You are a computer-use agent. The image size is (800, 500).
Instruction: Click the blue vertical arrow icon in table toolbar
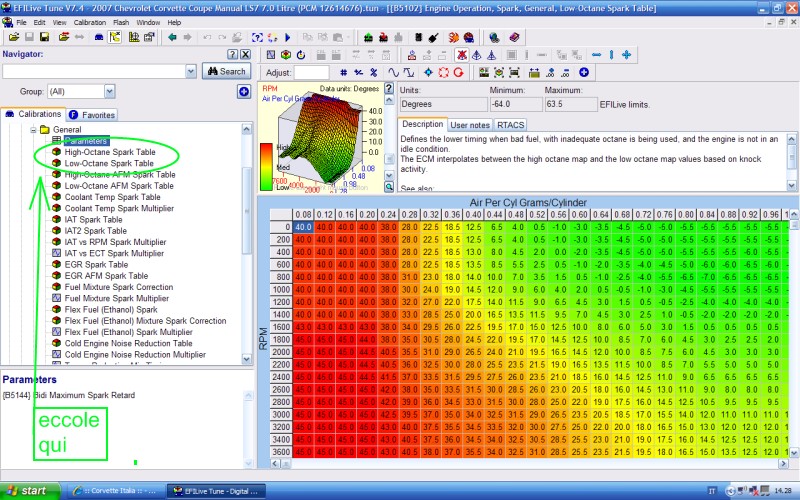coord(611,55)
